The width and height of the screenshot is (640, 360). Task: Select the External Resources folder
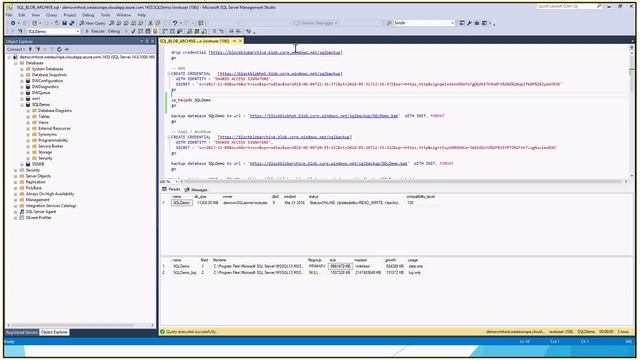tap(54, 129)
